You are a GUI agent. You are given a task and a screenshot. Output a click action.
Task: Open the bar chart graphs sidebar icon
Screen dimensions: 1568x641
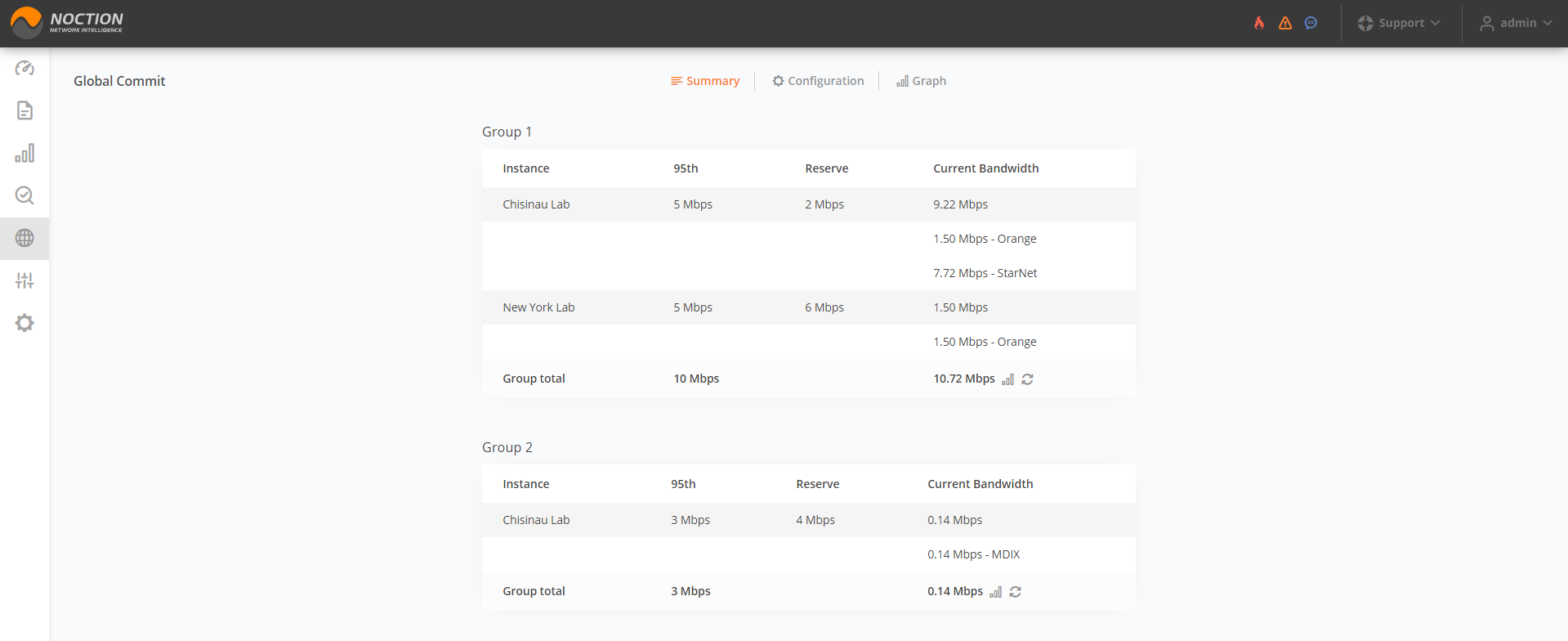[x=25, y=153]
